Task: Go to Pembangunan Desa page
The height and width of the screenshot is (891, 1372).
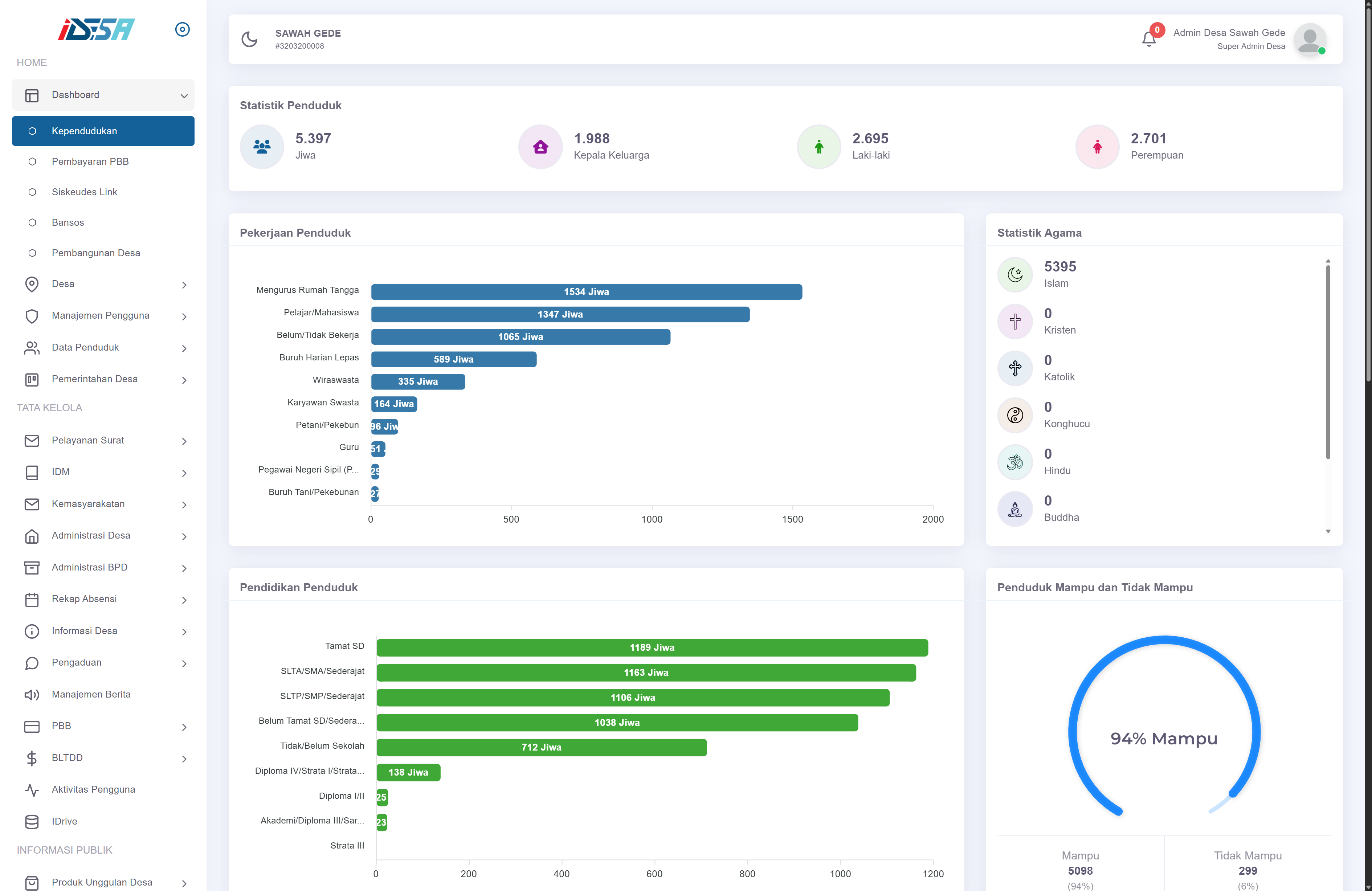Action: (96, 253)
